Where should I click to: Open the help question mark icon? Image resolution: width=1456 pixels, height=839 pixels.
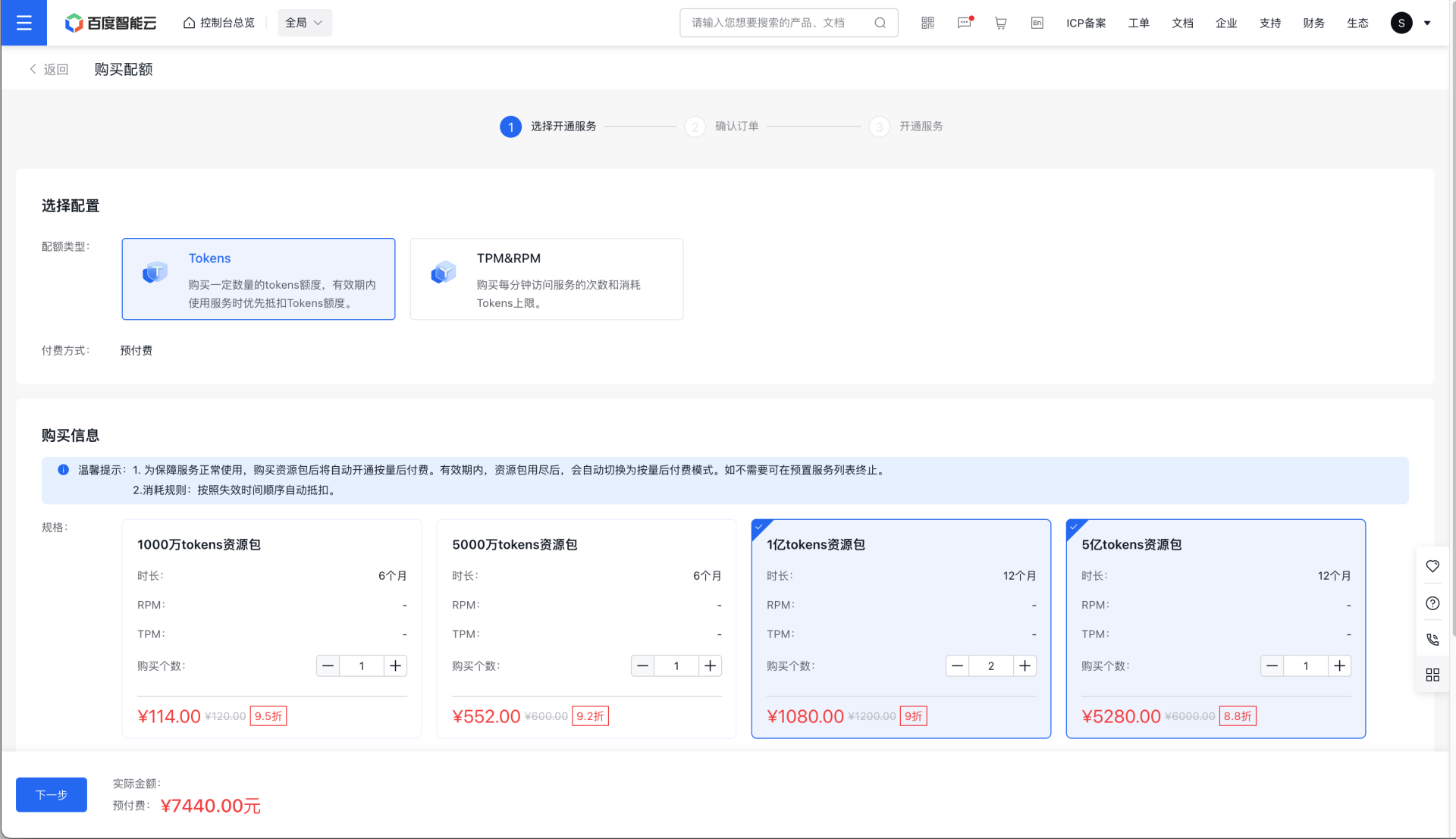[x=1432, y=603]
